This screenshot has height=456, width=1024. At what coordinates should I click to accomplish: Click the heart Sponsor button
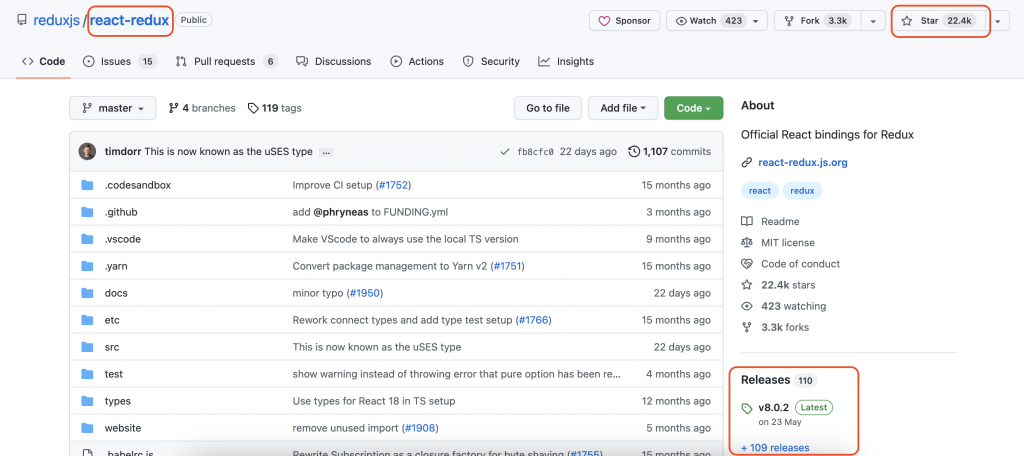(x=624, y=21)
